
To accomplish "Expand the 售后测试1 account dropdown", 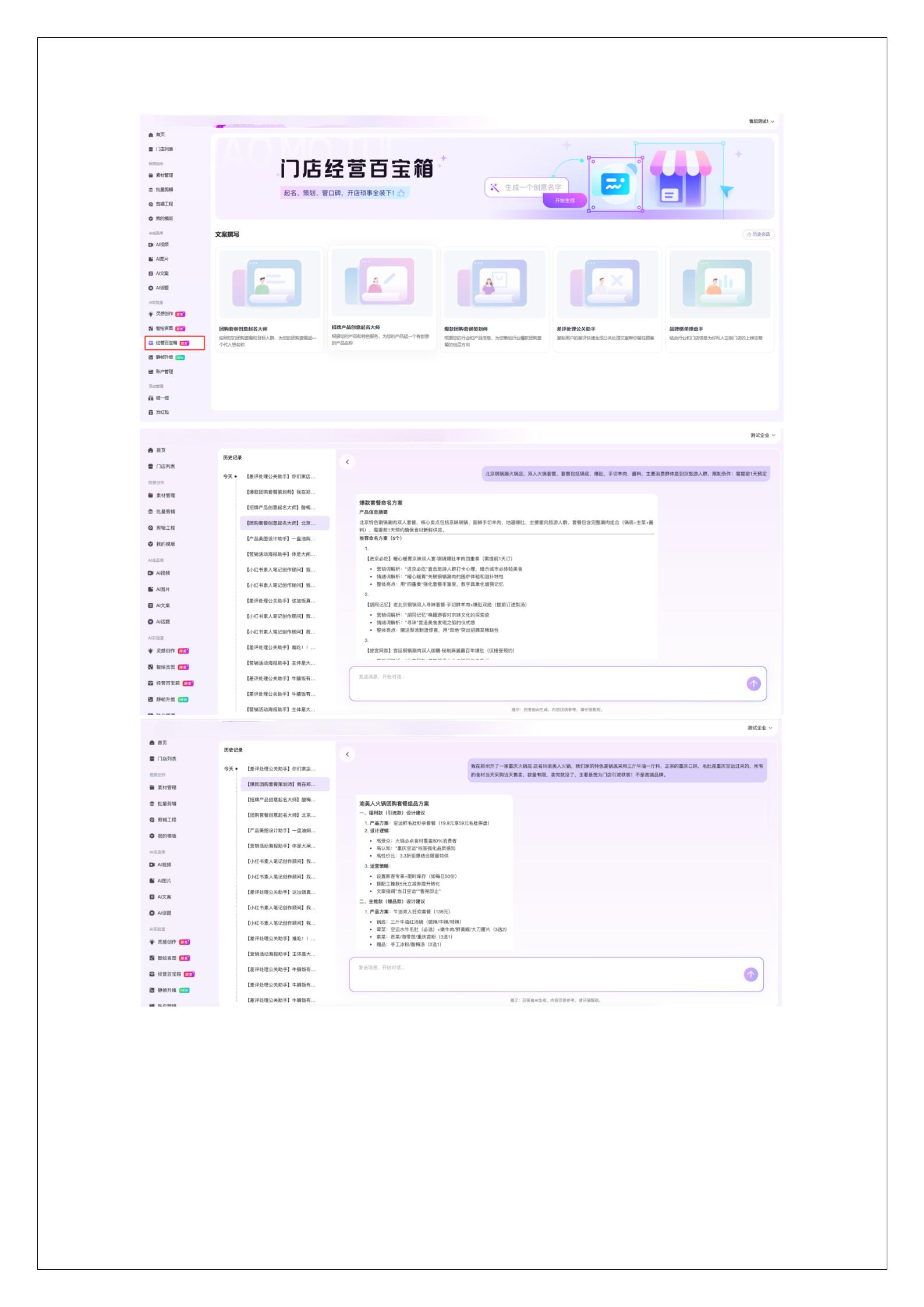I will tap(762, 122).
